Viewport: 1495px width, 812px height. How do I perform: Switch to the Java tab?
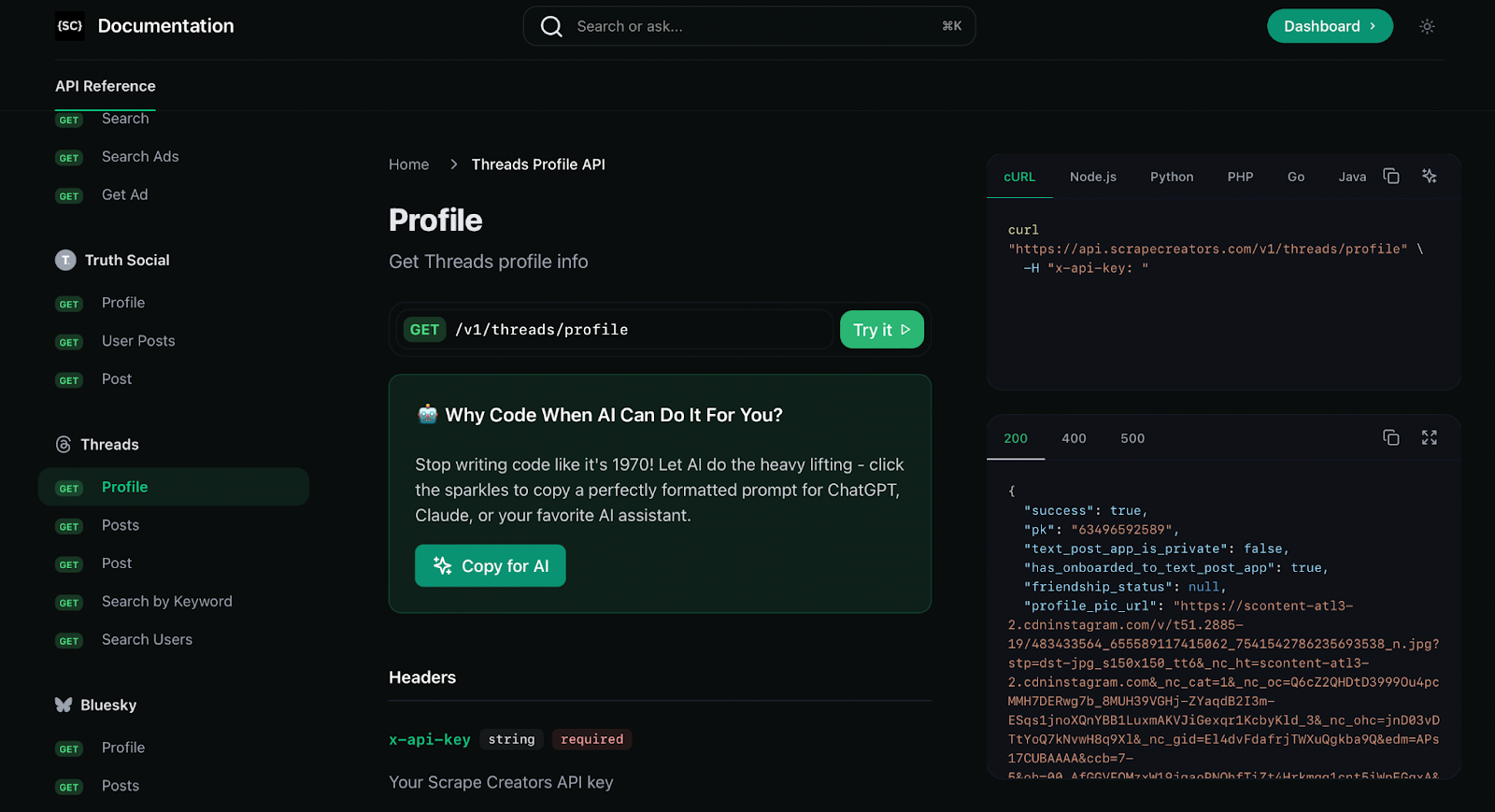pyautogui.click(x=1352, y=177)
